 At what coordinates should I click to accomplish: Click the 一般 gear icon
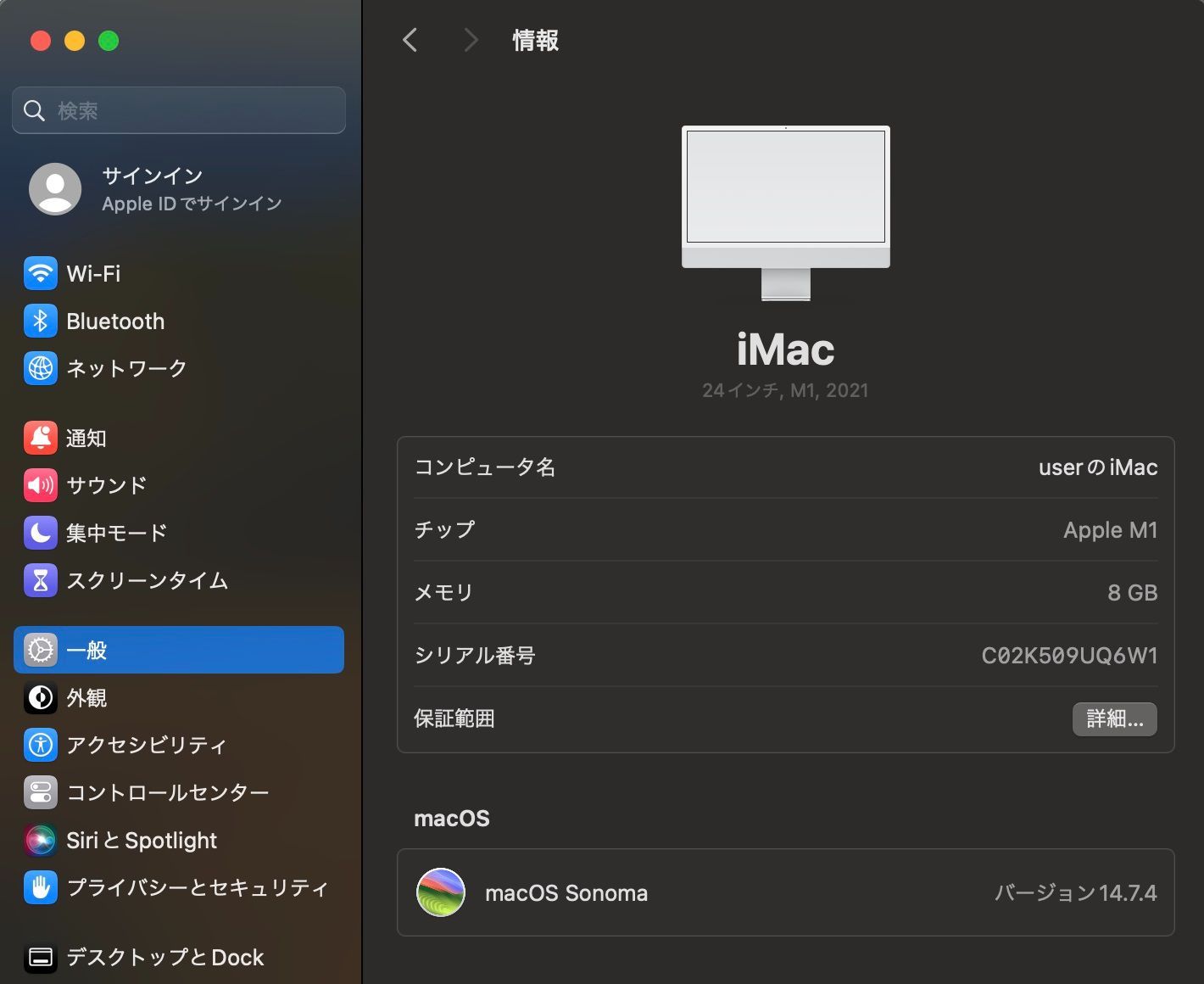click(41, 650)
